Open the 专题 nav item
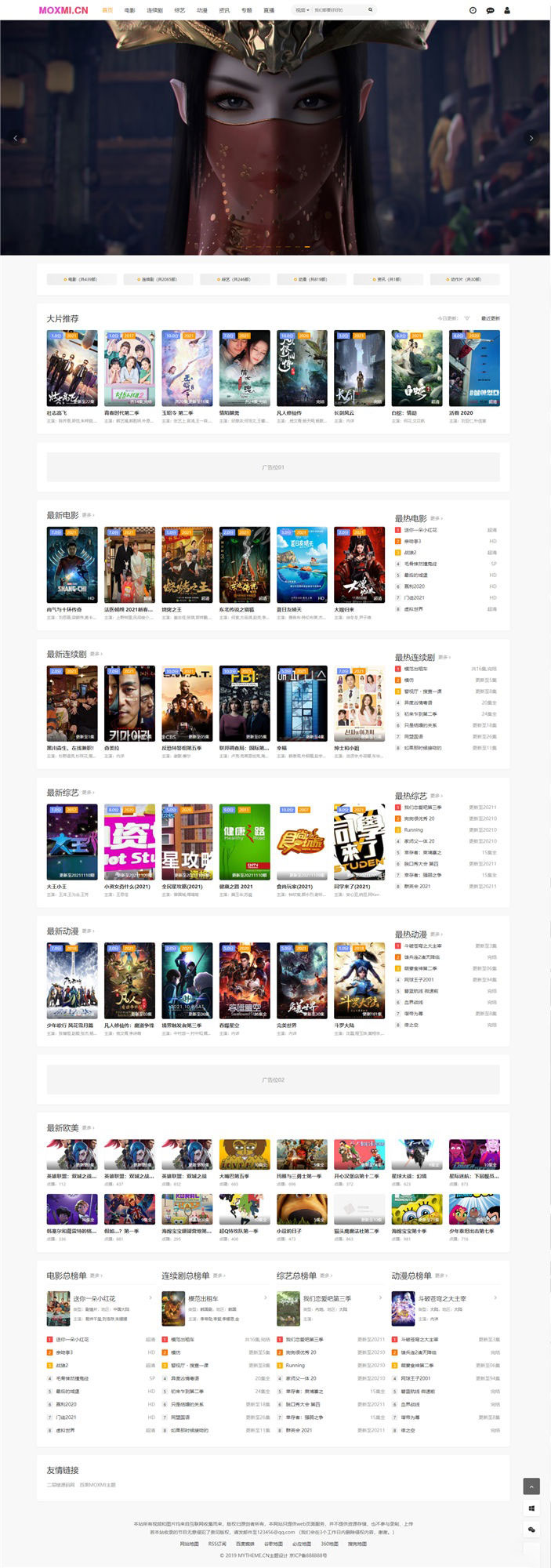This screenshot has height=1568, width=551. pos(247,10)
